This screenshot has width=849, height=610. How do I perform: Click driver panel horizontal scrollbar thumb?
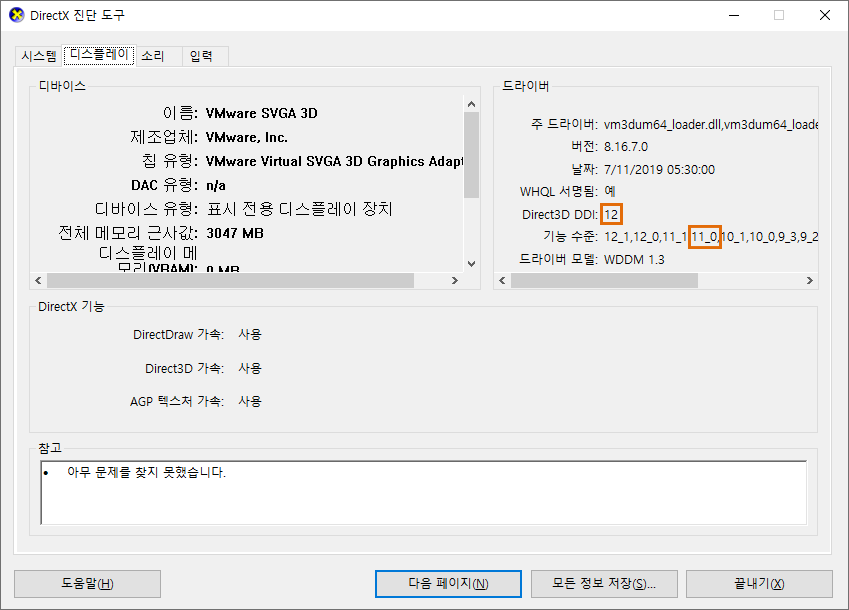604,280
